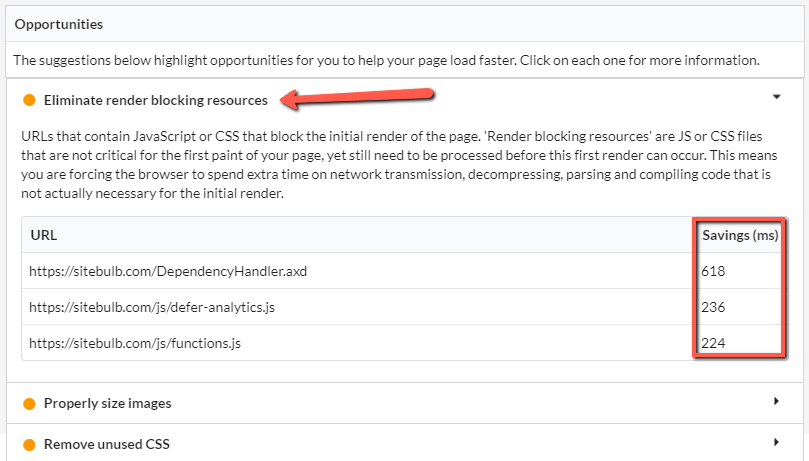Open the Eliminate render blocking resources heading
The height and width of the screenshot is (461, 809).
tap(156, 100)
